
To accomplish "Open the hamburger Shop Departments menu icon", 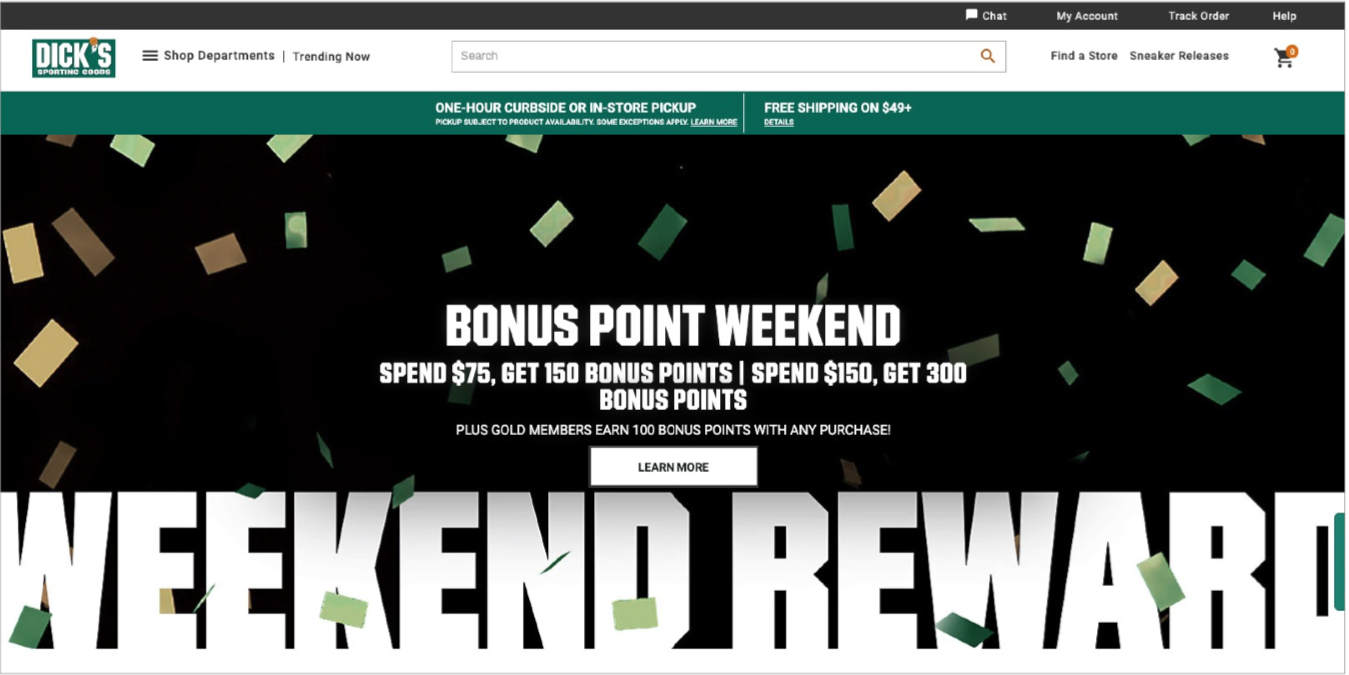I will coord(150,56).
